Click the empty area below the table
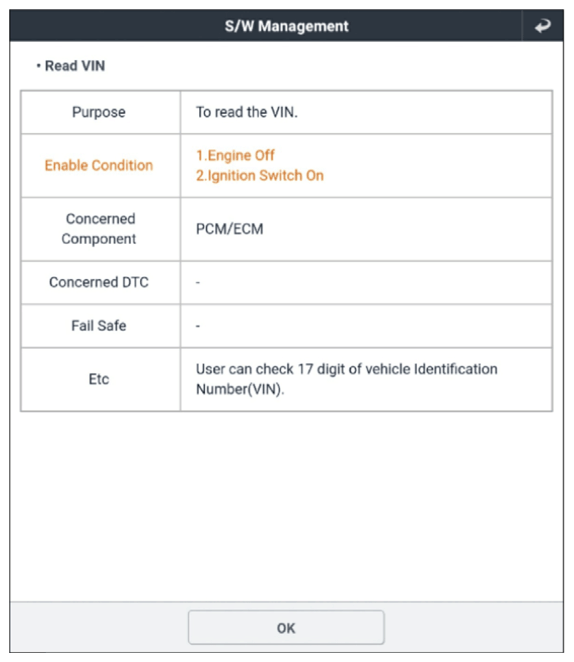Screen dimensions: 574x662 [x=287, y=506]
